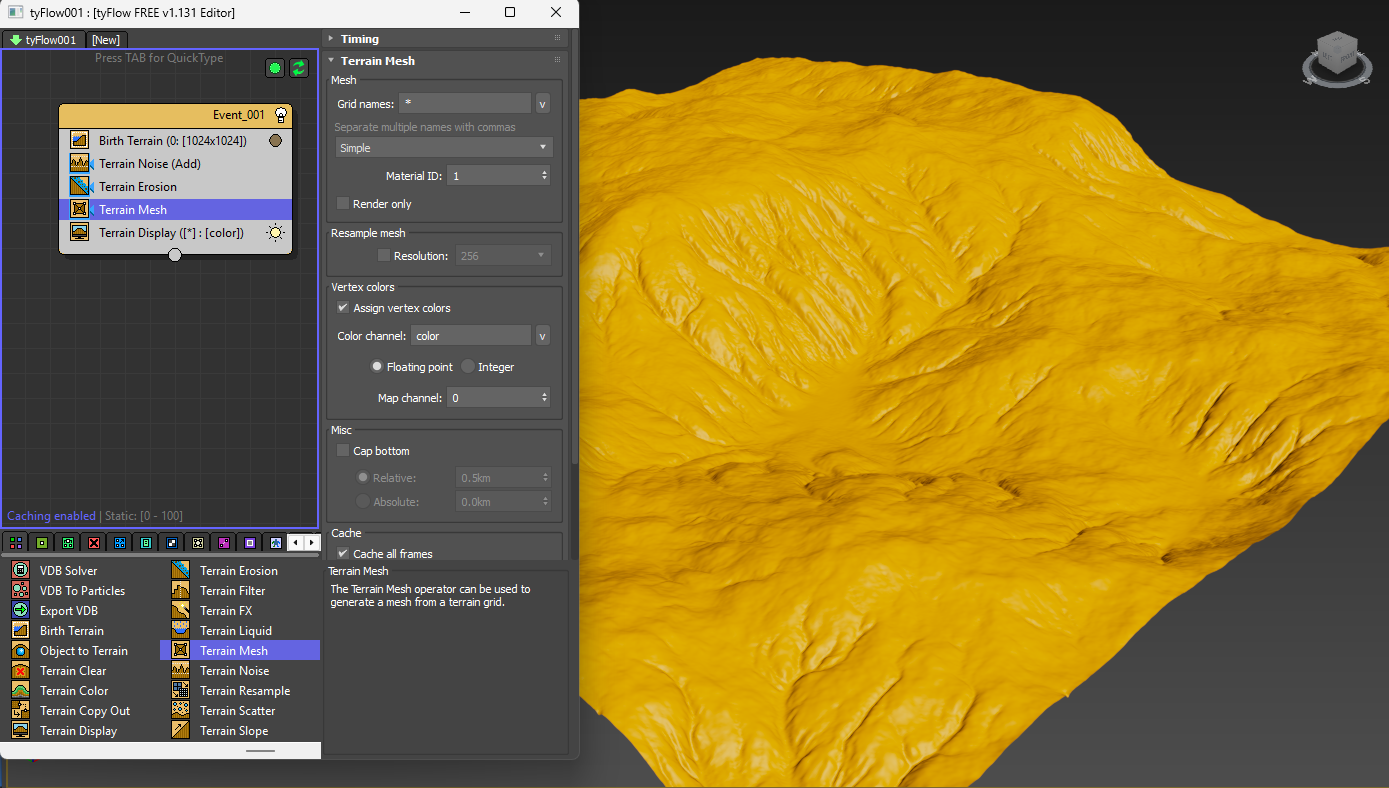Screen dimensions: 1389x788
Task: Select the Integer radio button
Action: [x=468, y=367]
